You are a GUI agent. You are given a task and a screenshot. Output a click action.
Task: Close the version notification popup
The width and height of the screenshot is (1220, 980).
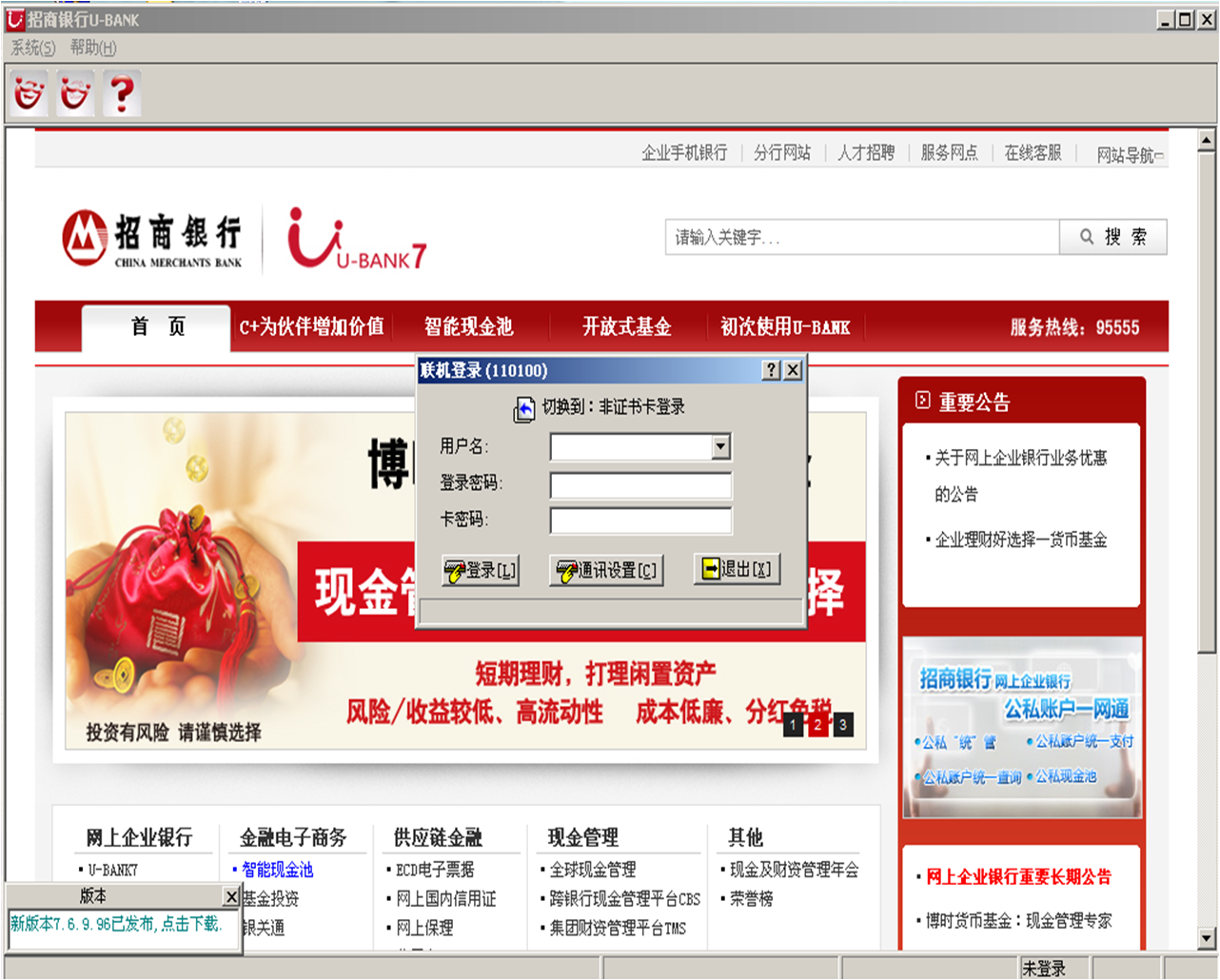click(231, 896)
